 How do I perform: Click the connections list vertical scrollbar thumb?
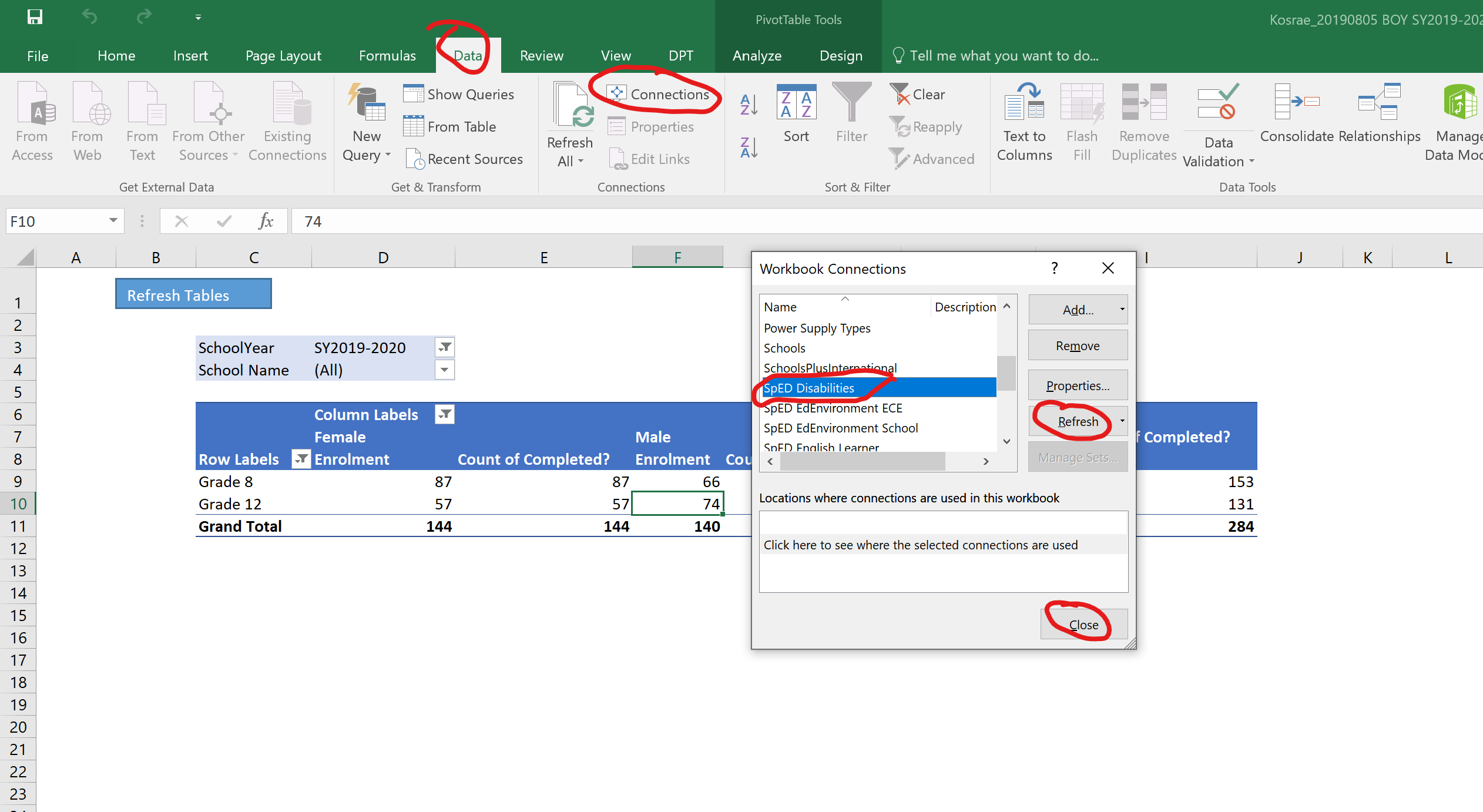tap(1006, 373)
